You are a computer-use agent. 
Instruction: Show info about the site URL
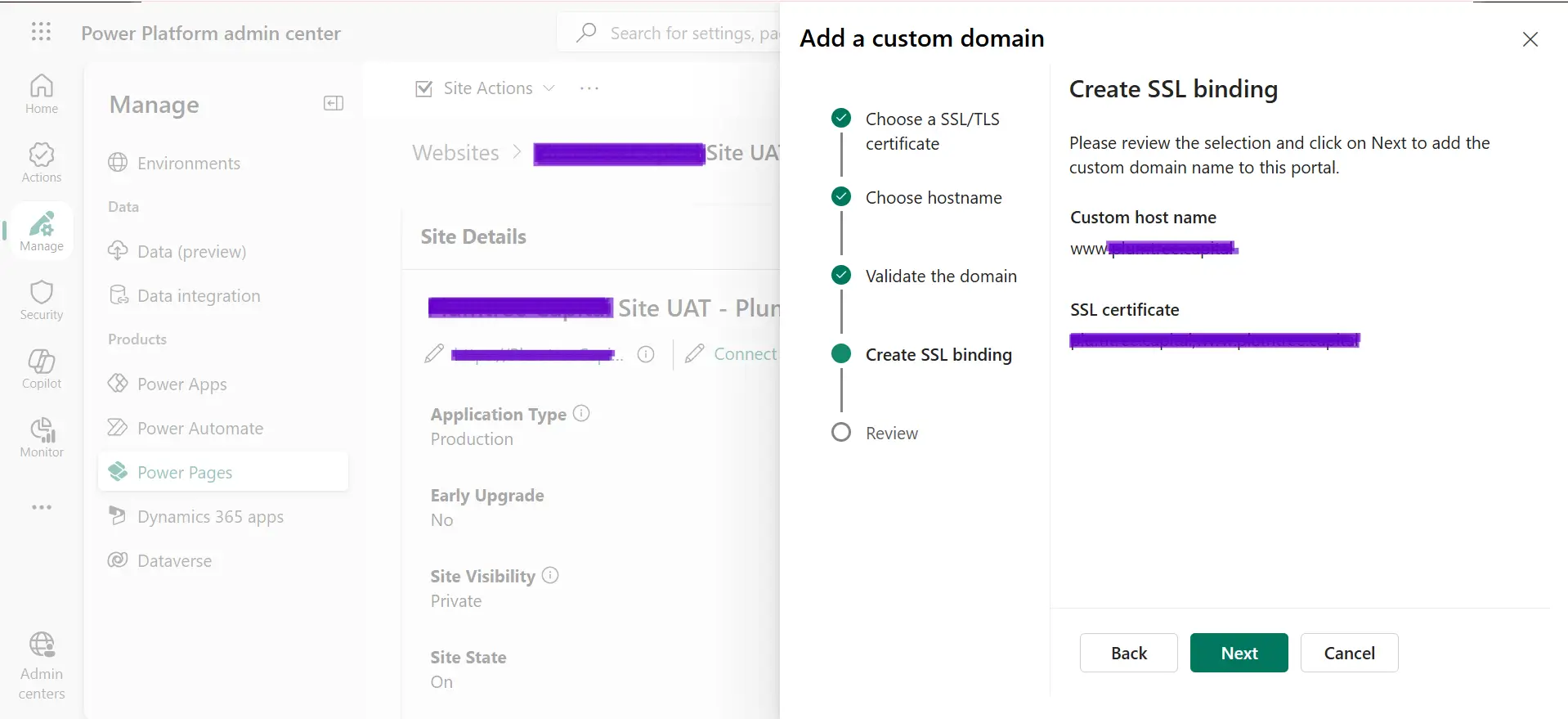pos(646,354)
